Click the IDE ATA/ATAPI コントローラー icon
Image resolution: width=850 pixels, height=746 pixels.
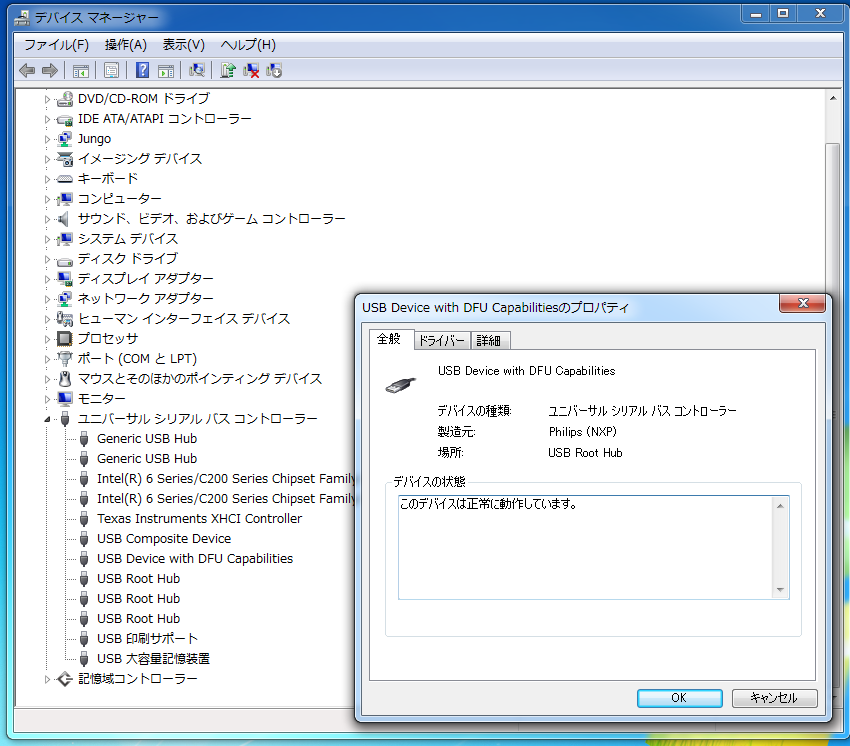(x=65, y=119)
